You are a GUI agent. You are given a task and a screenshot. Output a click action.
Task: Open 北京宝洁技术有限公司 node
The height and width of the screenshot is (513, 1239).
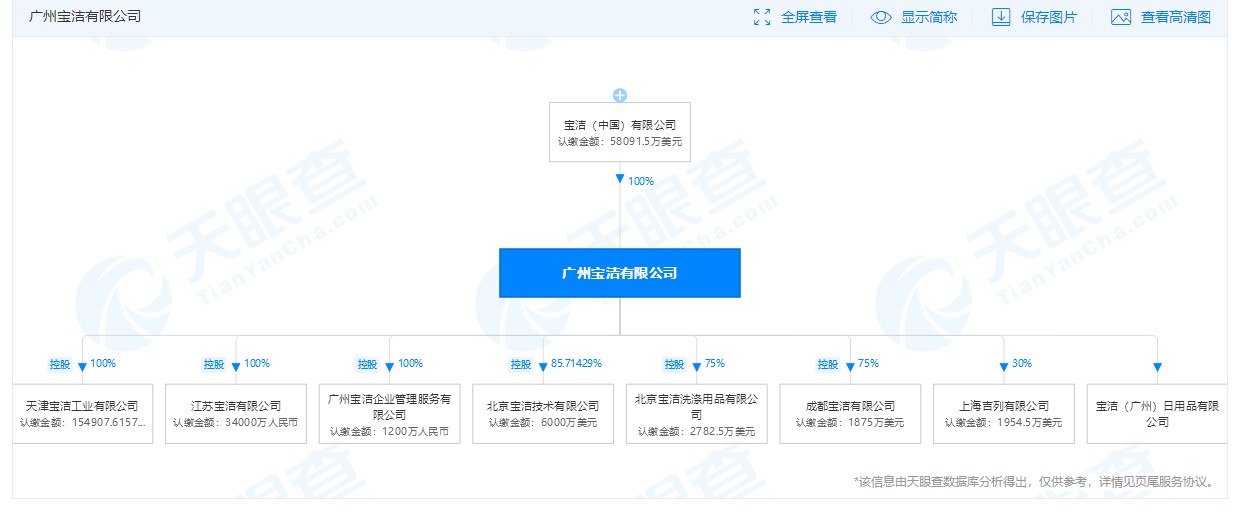[543, 413]
